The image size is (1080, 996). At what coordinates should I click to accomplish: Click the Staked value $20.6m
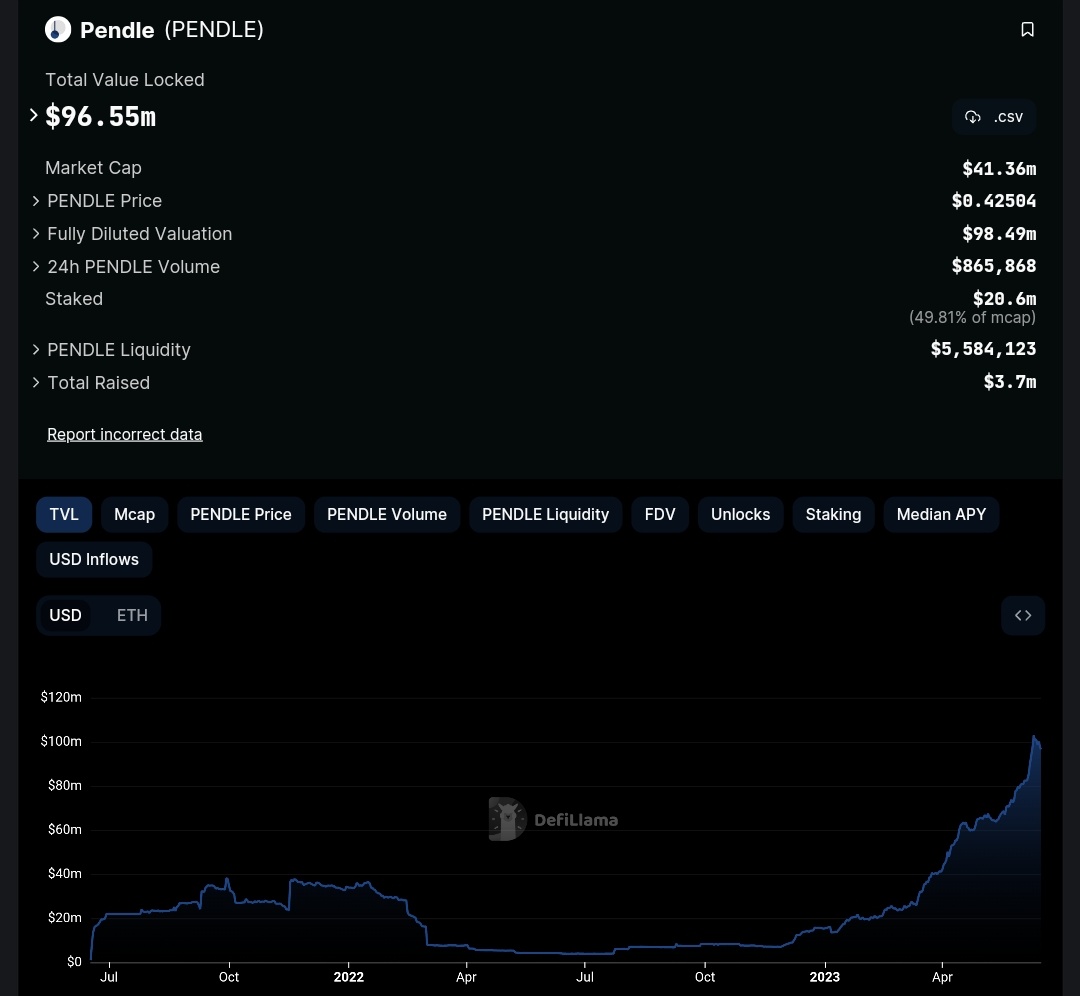[1004, 299]
